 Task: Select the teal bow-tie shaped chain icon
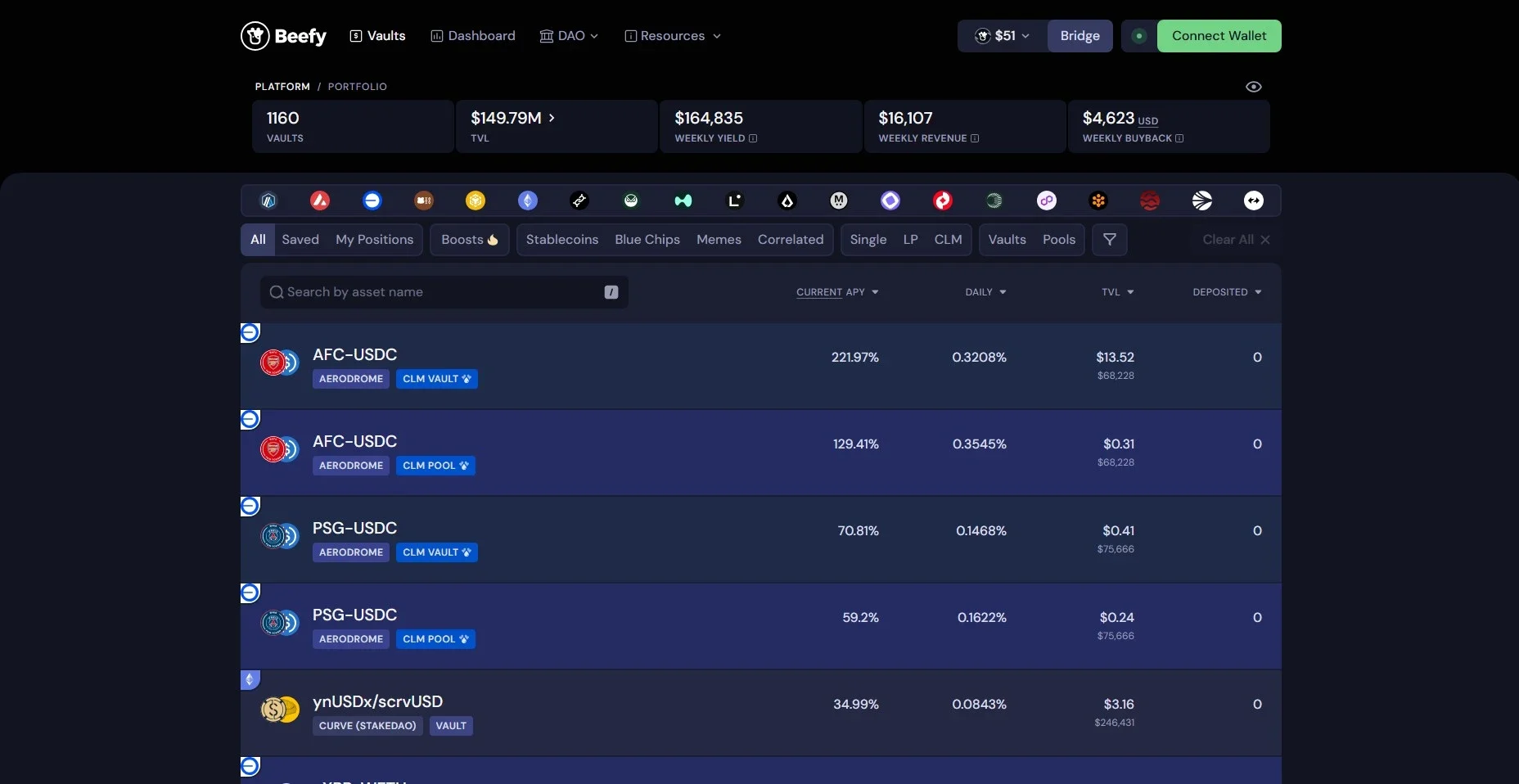pos(683,201)
